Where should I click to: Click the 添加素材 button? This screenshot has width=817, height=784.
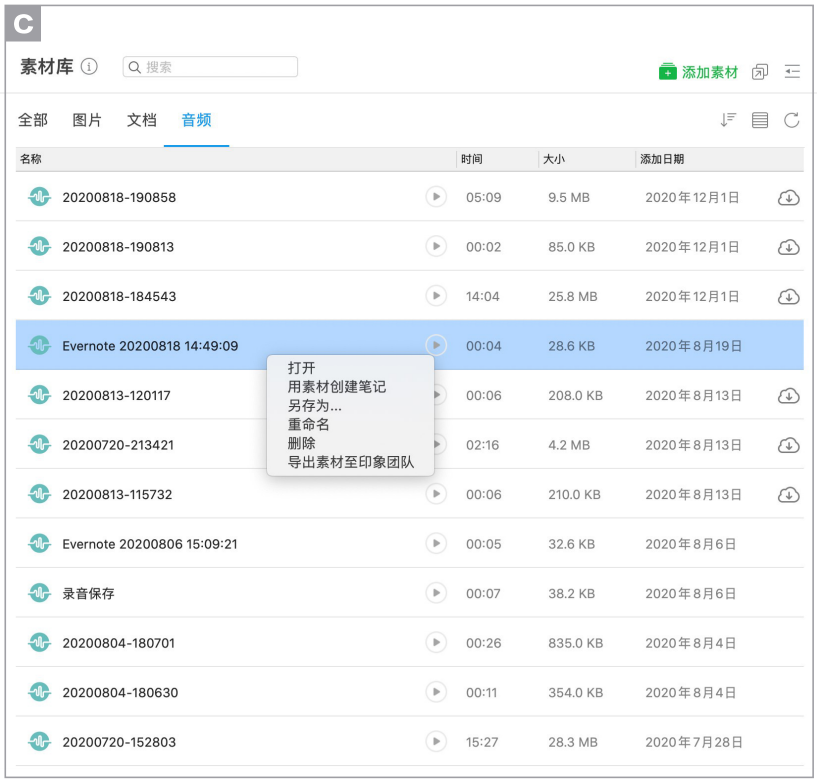698,72
